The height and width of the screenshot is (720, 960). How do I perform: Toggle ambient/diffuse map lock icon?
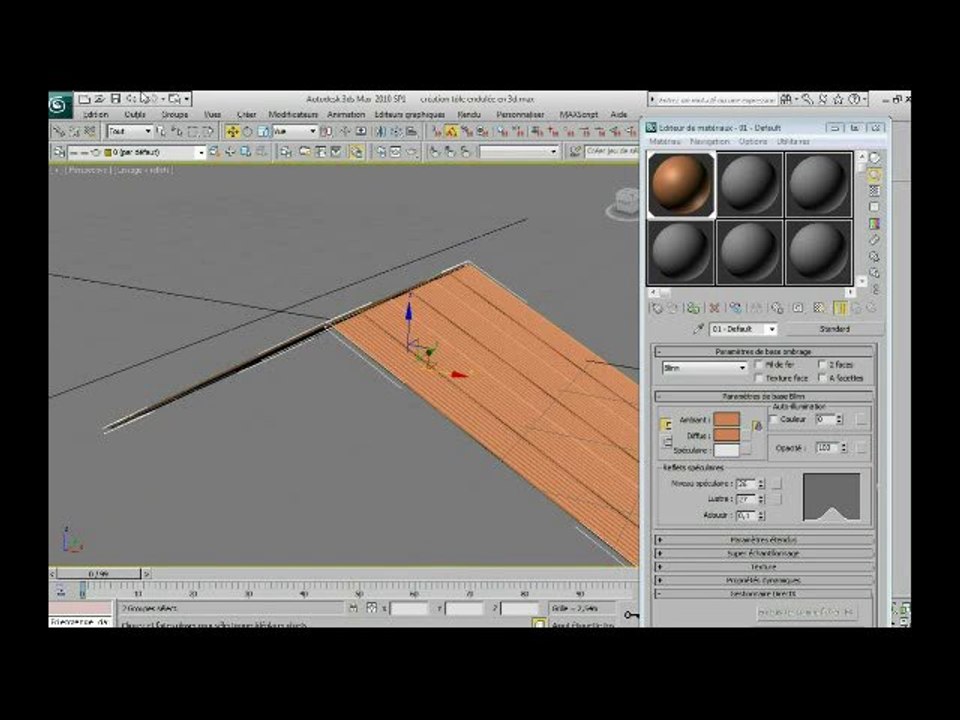[757, 426]
